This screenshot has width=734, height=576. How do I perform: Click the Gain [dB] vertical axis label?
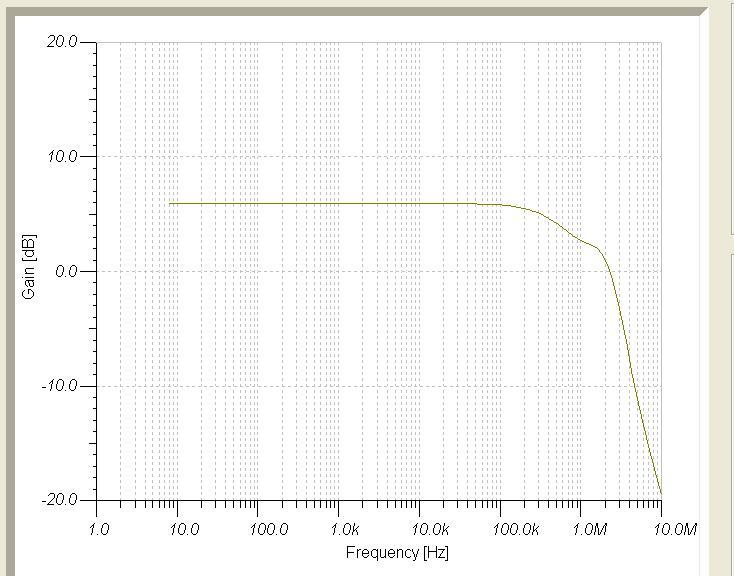tap(29, 266)
